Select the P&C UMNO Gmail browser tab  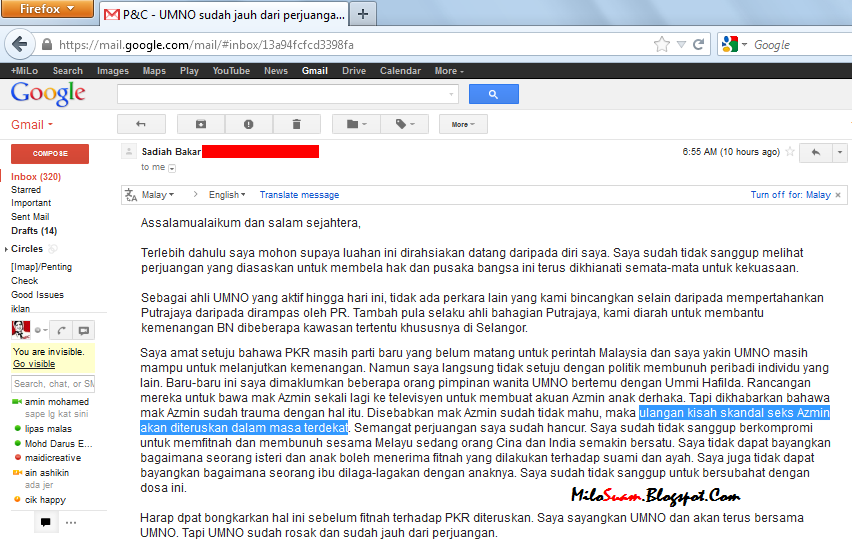click(224, 15)
